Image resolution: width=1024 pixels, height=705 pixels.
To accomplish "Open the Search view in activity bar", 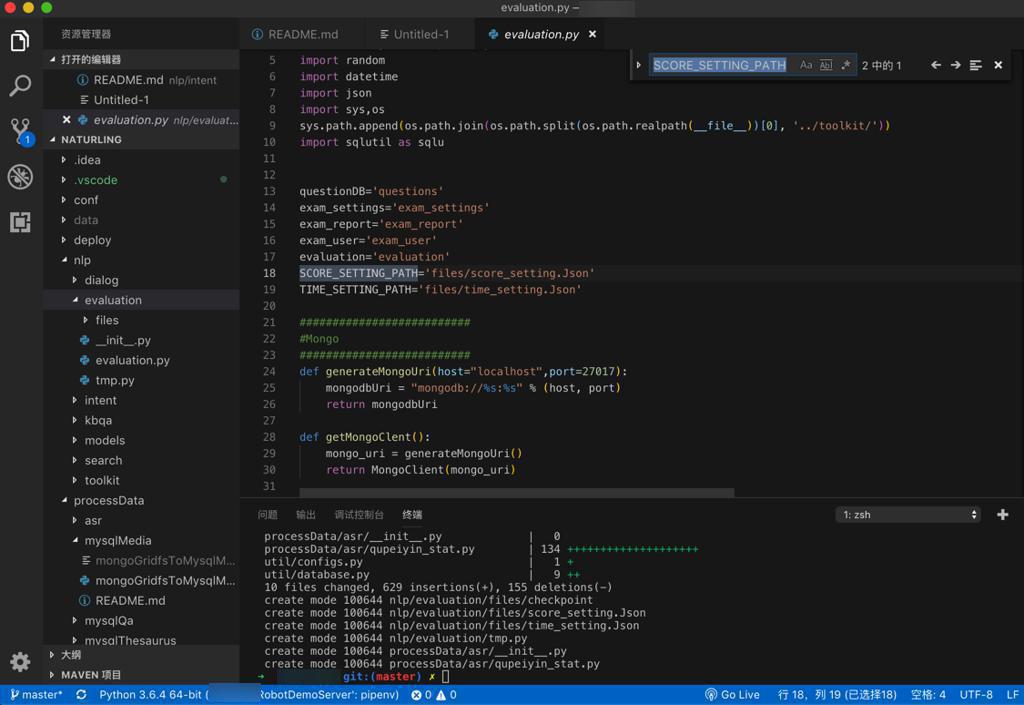I will tap(20, 86).
